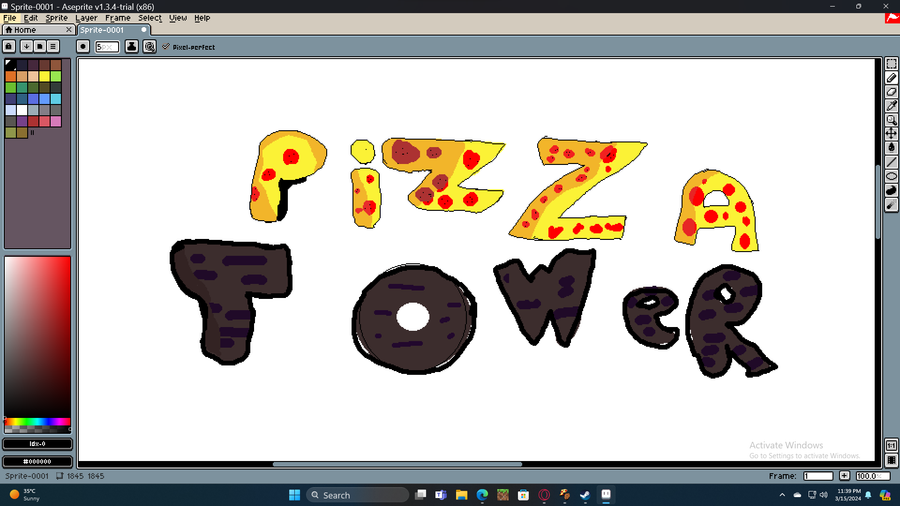Click the taskbar Search box
This screenshot has width=900, height=506.
point(357,495)
